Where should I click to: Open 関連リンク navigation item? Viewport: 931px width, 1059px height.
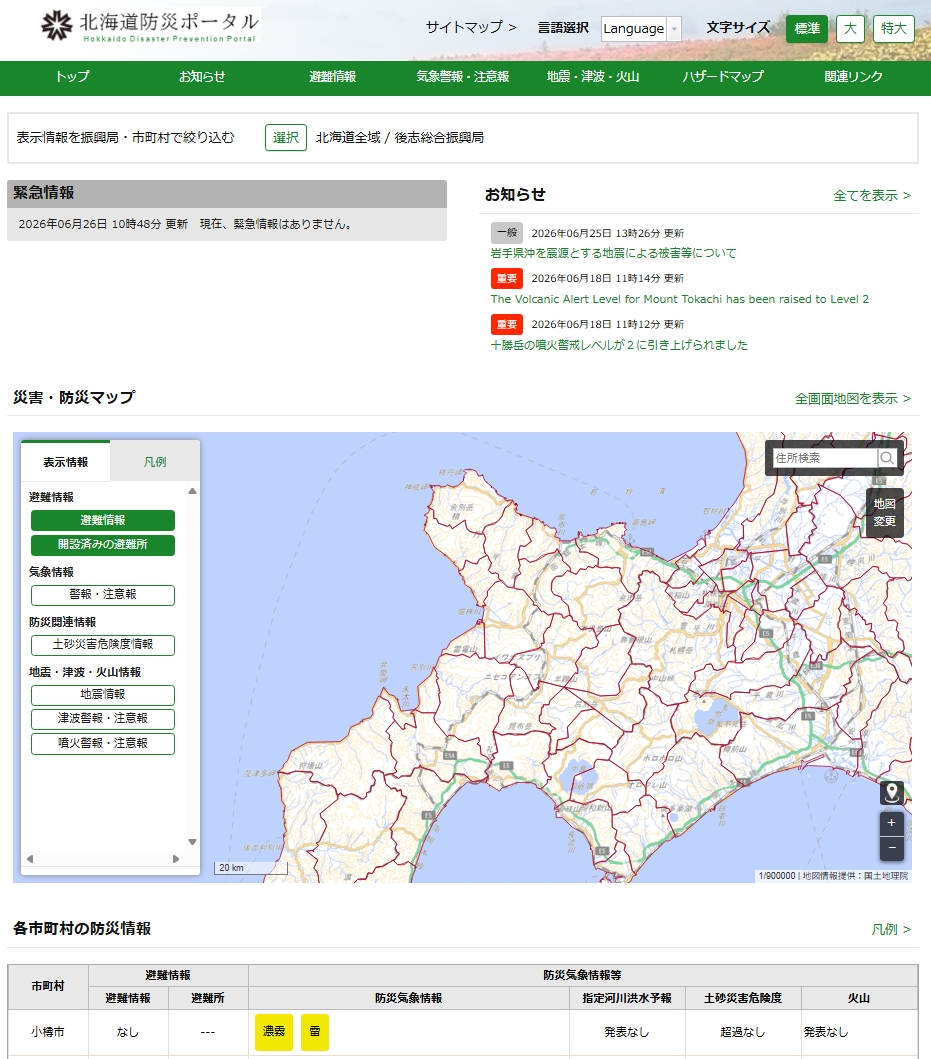853,77
